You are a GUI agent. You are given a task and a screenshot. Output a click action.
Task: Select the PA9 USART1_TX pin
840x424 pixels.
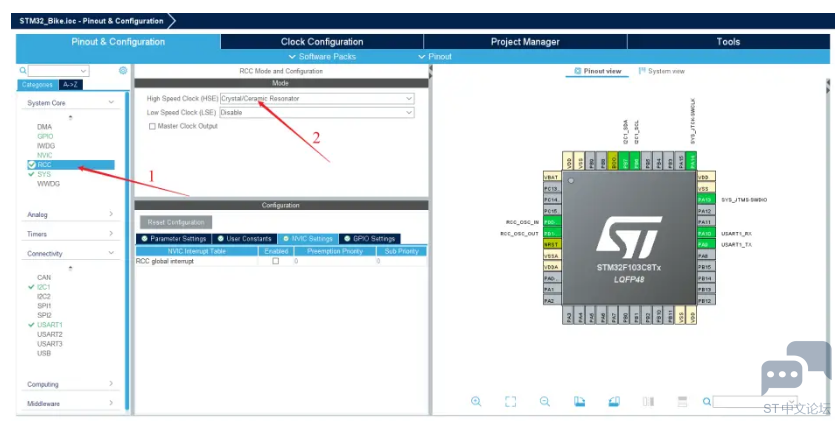pyautogui.click(x=706, y=244)
